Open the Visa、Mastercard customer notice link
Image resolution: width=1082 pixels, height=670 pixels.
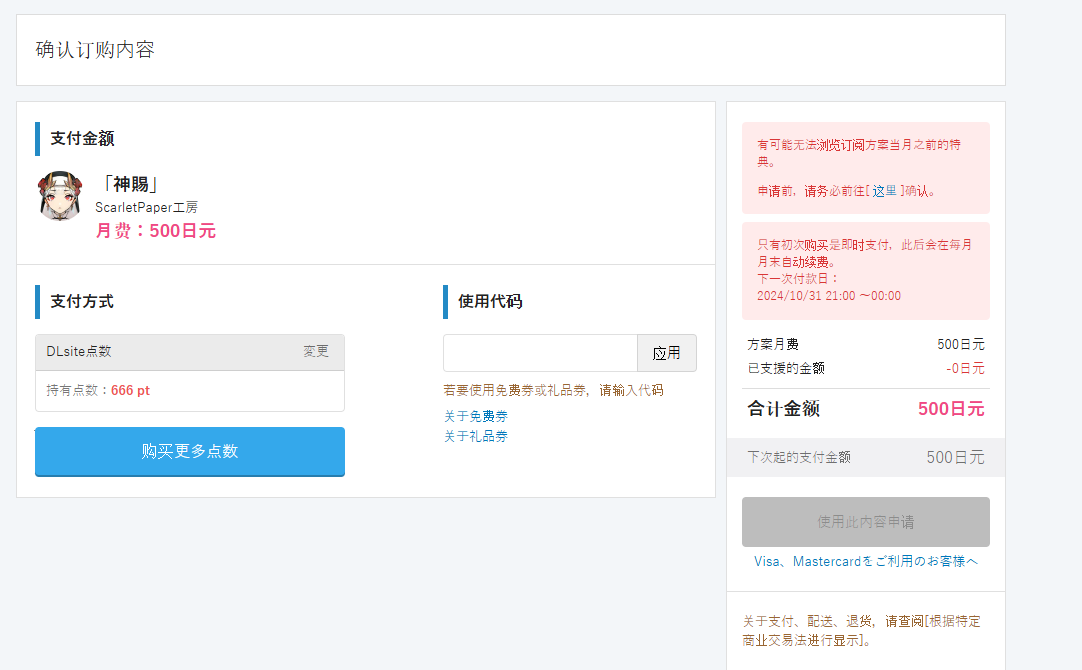tap(865, 561)
